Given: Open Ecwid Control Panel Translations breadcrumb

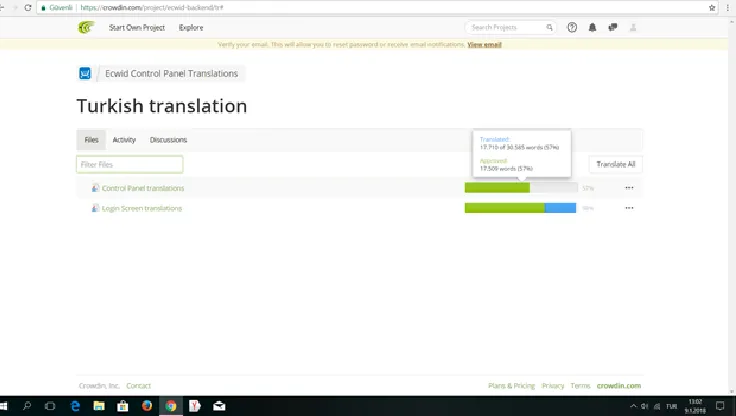Looking at the screenshot, I should [x=171, y=73].
